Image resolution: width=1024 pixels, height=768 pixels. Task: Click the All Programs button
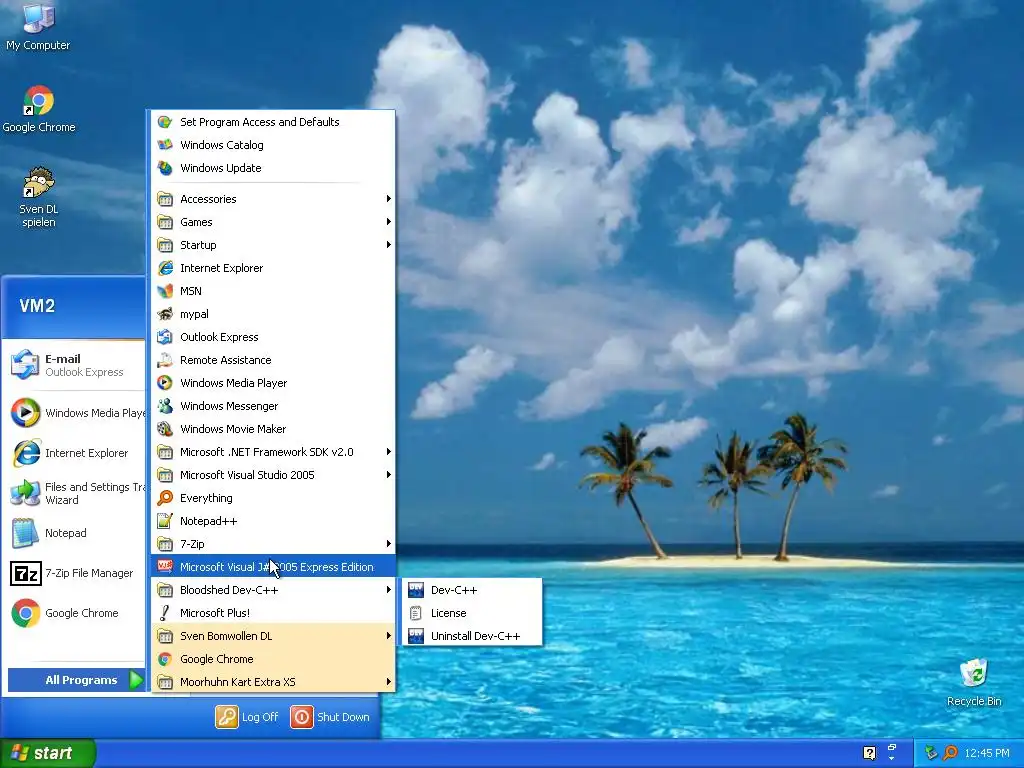(76, 680)
